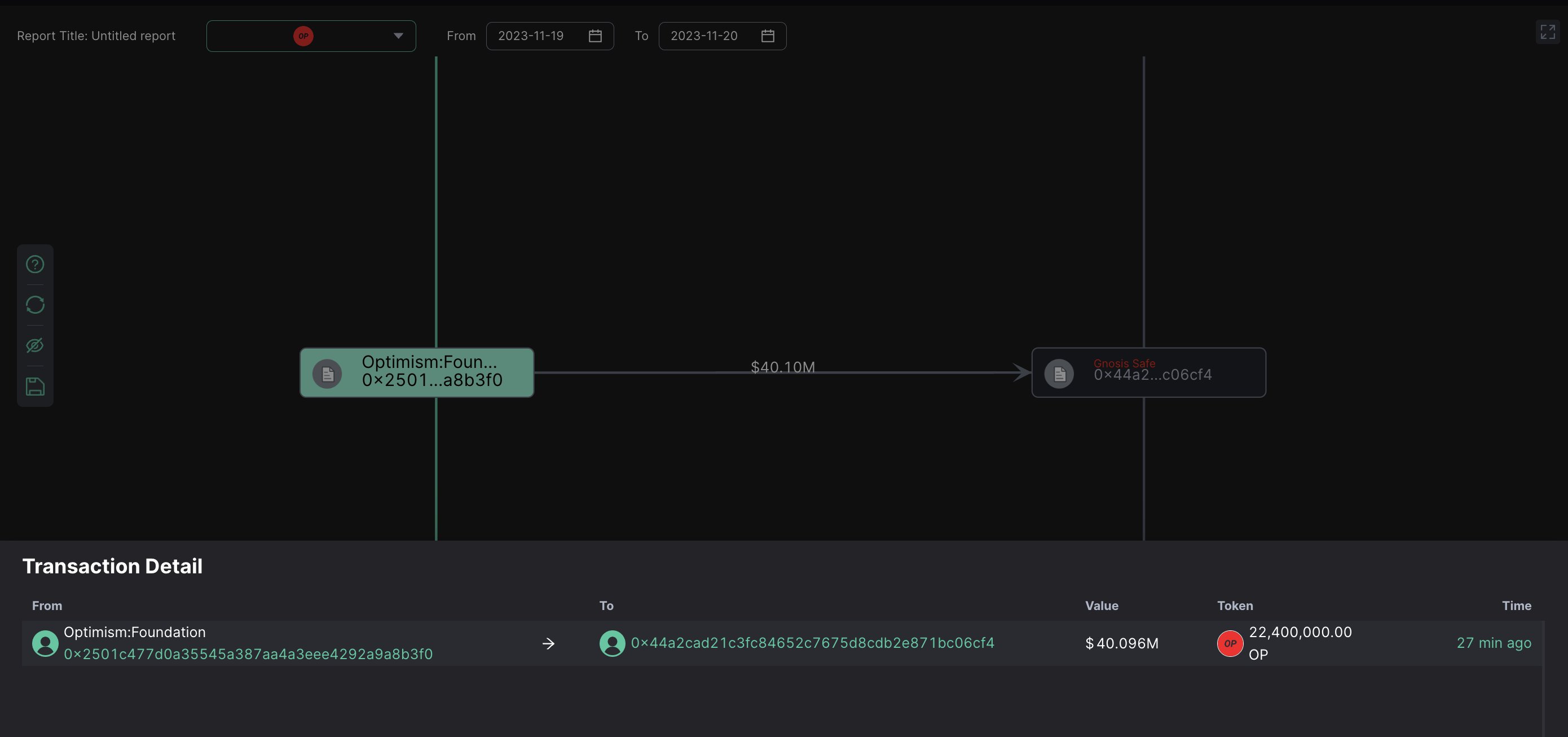Select the Gnosis Safe 0x44a2...c06cf4 node
Viewport: 1568px width, 737px height.
click(1148, 373)
